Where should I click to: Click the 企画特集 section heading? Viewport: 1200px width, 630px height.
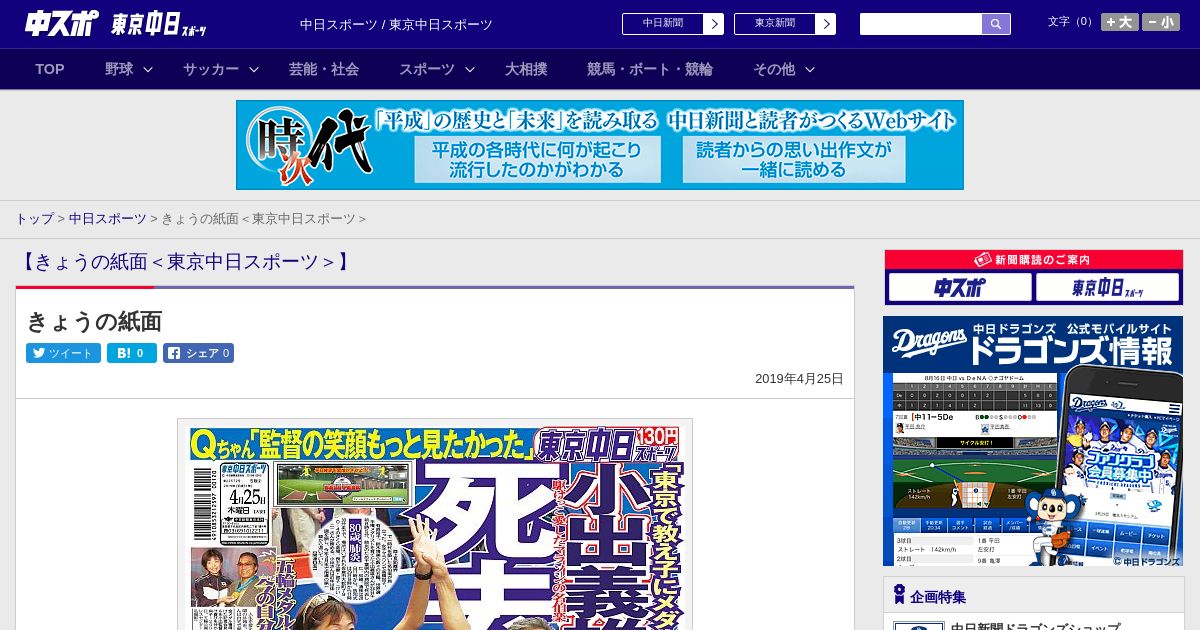point(938,597)
